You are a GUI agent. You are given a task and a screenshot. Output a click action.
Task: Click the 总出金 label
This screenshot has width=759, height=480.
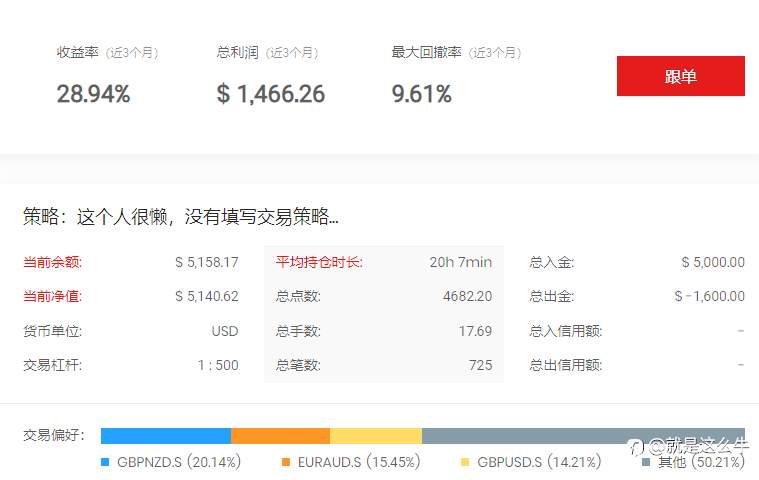pos(552,296)
